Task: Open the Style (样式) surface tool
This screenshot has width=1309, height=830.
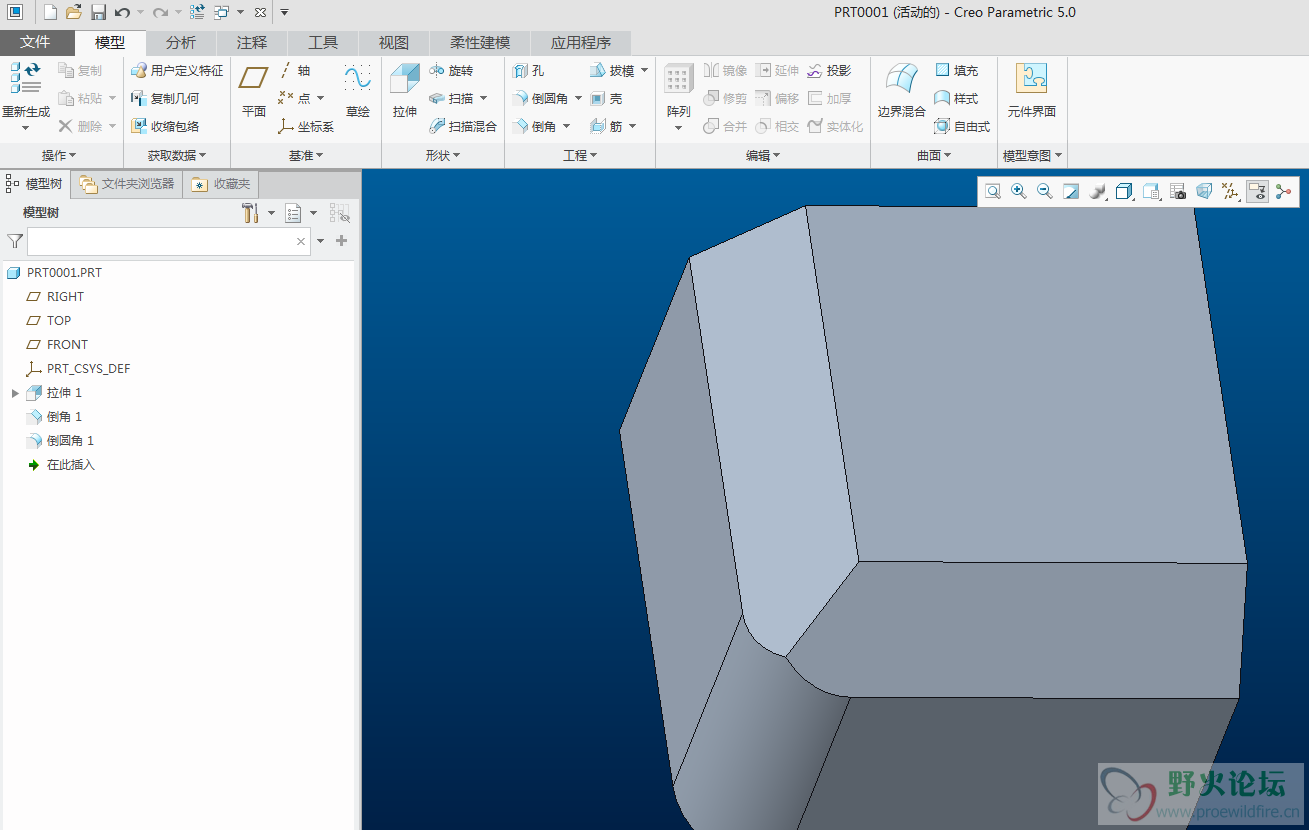Action: coord(956,99)
